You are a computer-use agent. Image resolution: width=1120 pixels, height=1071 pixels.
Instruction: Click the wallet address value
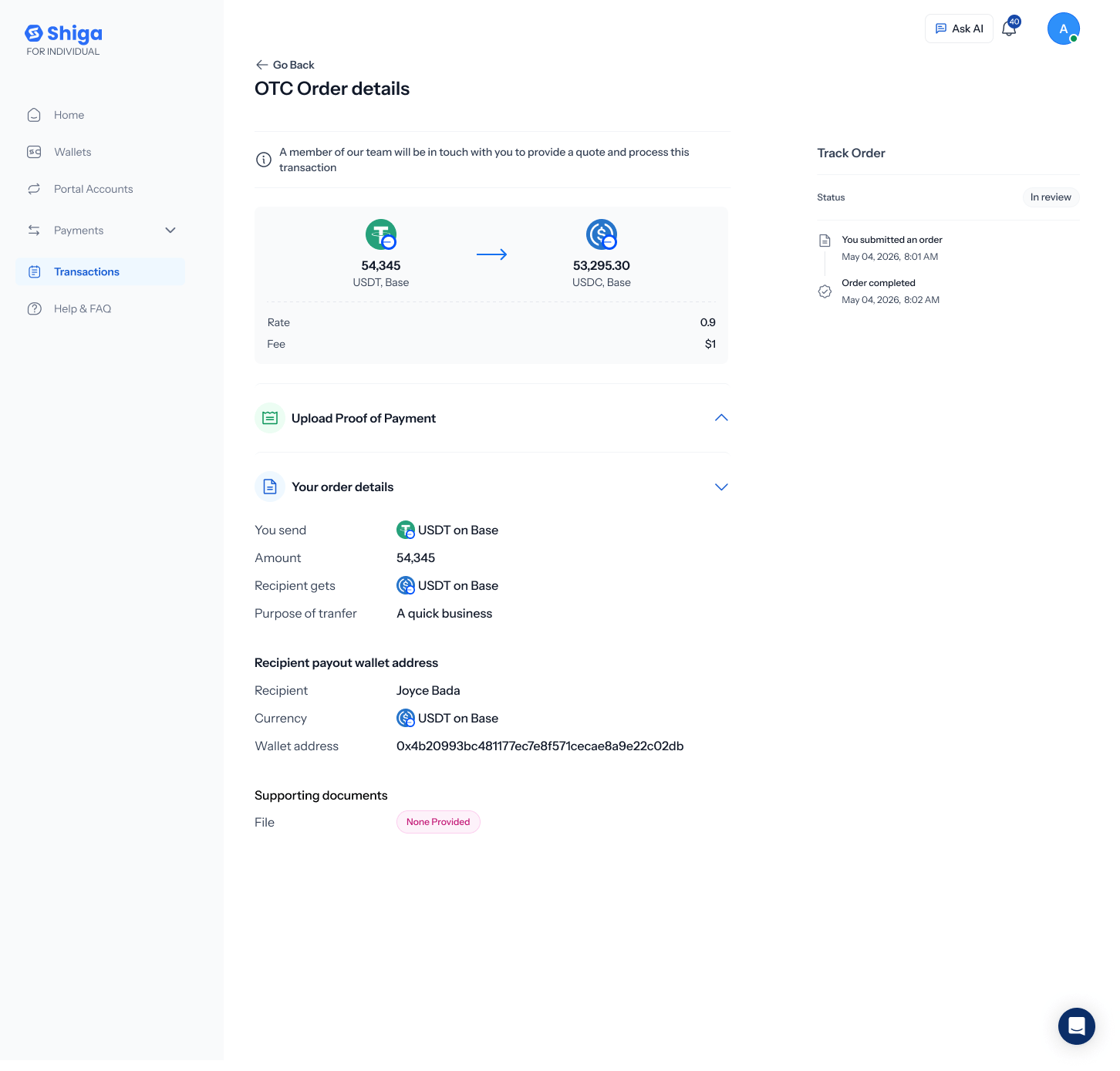(x=540, y=746)
